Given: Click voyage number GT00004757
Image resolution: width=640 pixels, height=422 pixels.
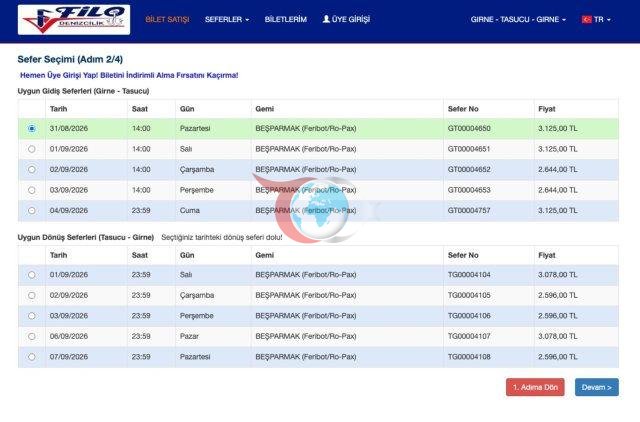Looking at the screenshot, I should (469, 211).
